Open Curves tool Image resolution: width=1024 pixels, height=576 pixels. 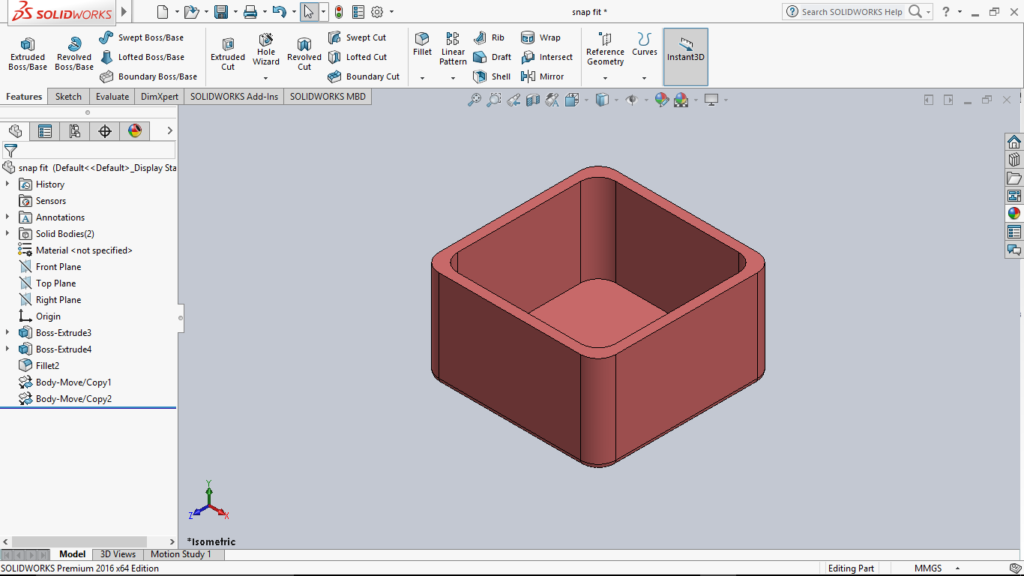pos(644,44)
